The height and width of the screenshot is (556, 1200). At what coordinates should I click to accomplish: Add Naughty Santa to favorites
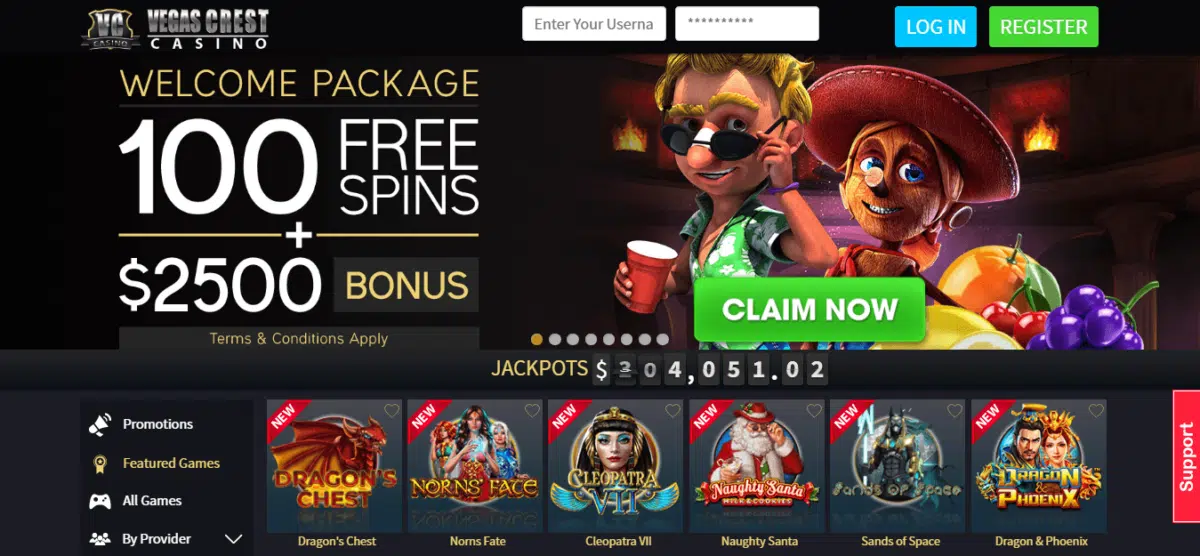click(x=815, y=411)
